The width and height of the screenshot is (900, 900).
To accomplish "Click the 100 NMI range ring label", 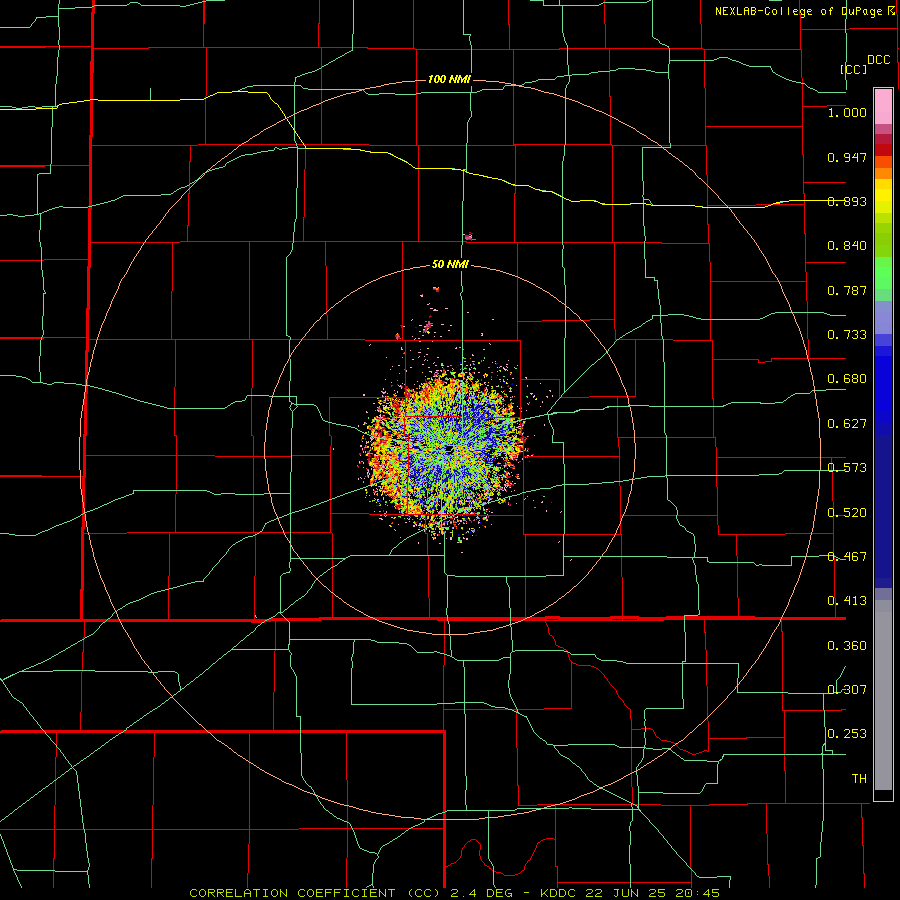I will (x=449, y=79).
